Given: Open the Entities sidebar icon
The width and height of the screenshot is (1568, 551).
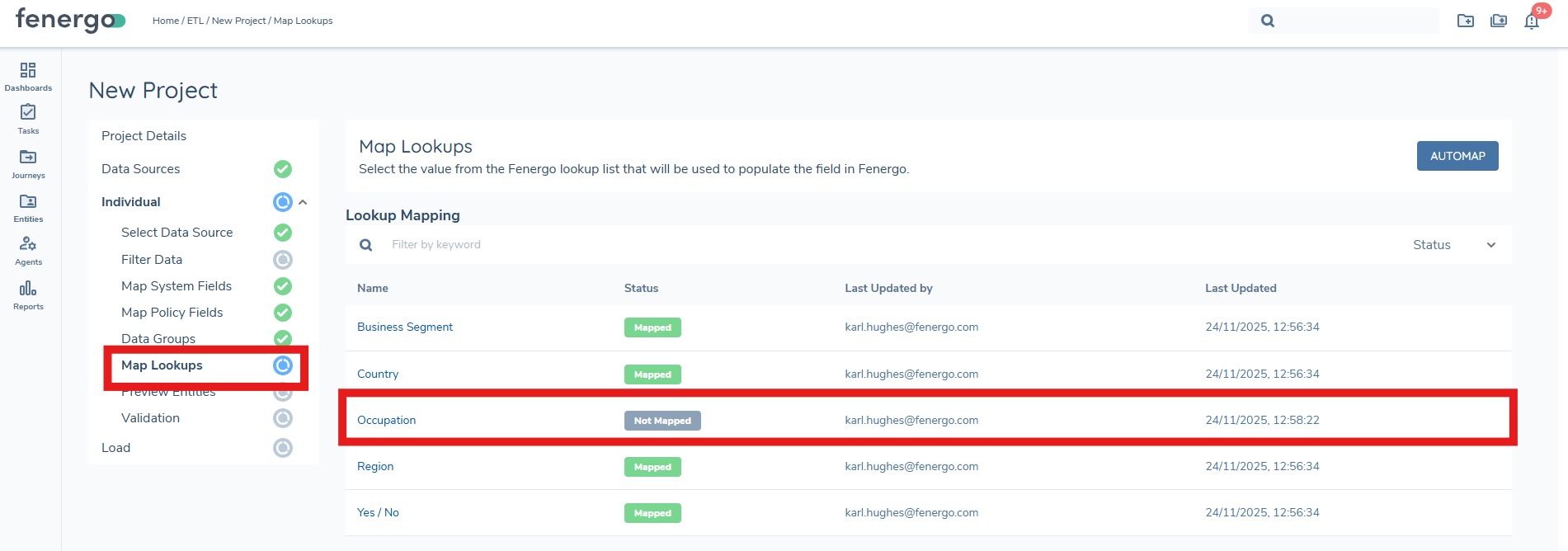Looking at the screenshot, I should (28, 207).
